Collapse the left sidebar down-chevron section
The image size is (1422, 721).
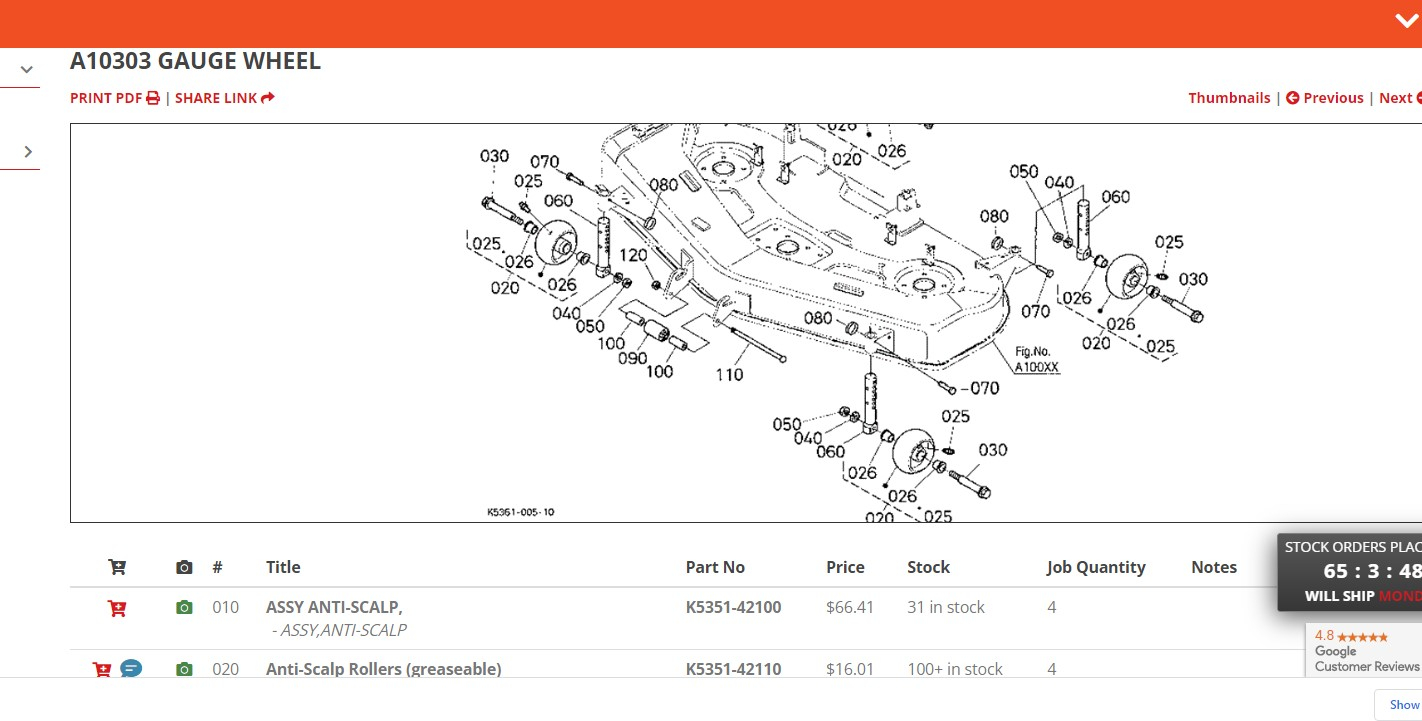[x=27, y=70]
